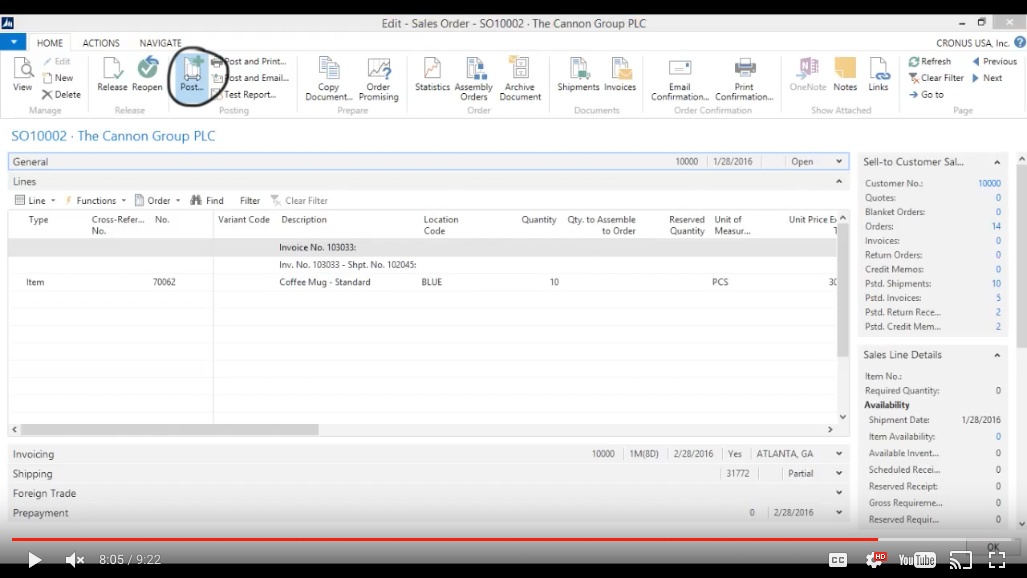Open Customer No. 10000 link
This screenshot has height=578, width=1027.
(989, 183)
